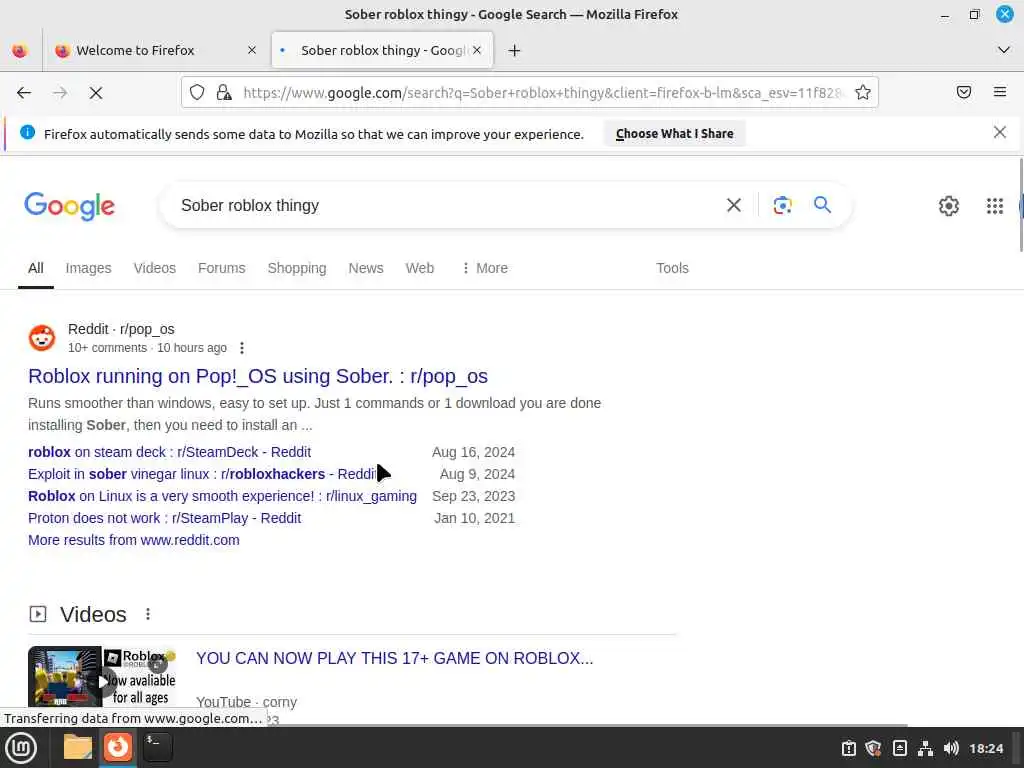Click the first tray icon with exclamation
This screenshot has width=1024, height=768.
tap(848, 748)
